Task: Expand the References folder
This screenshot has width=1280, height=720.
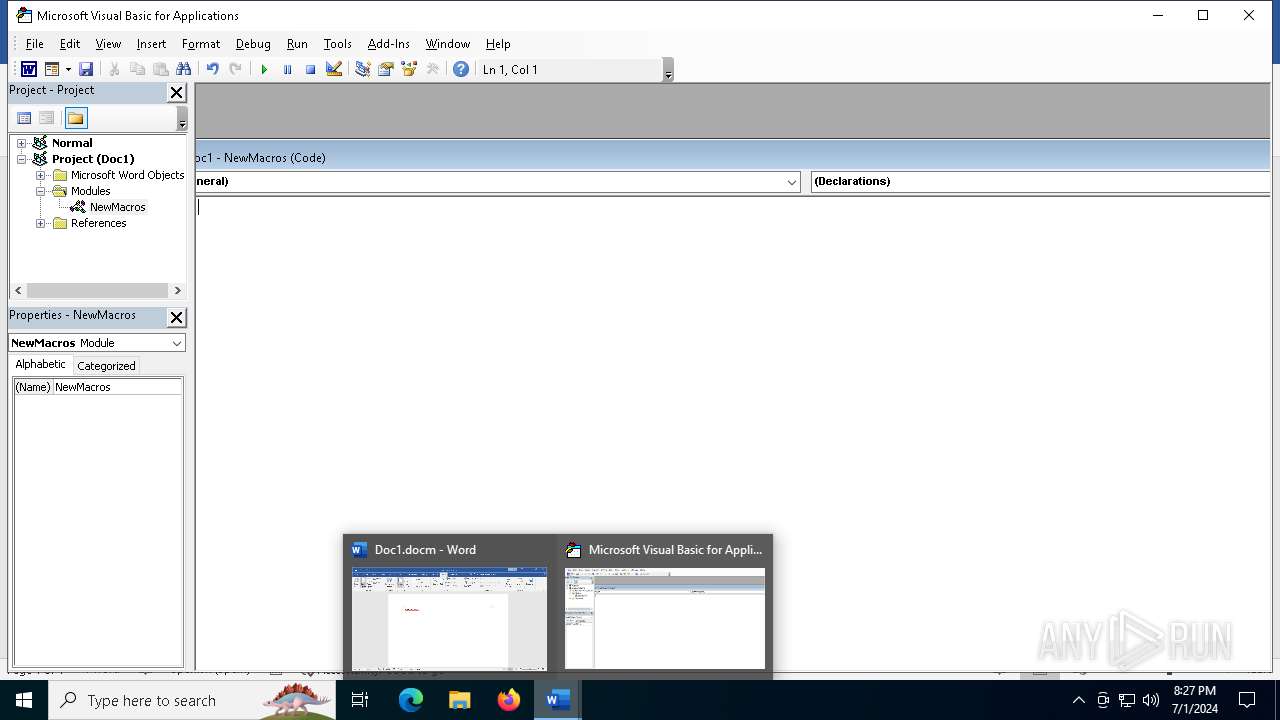Action: 41,223
